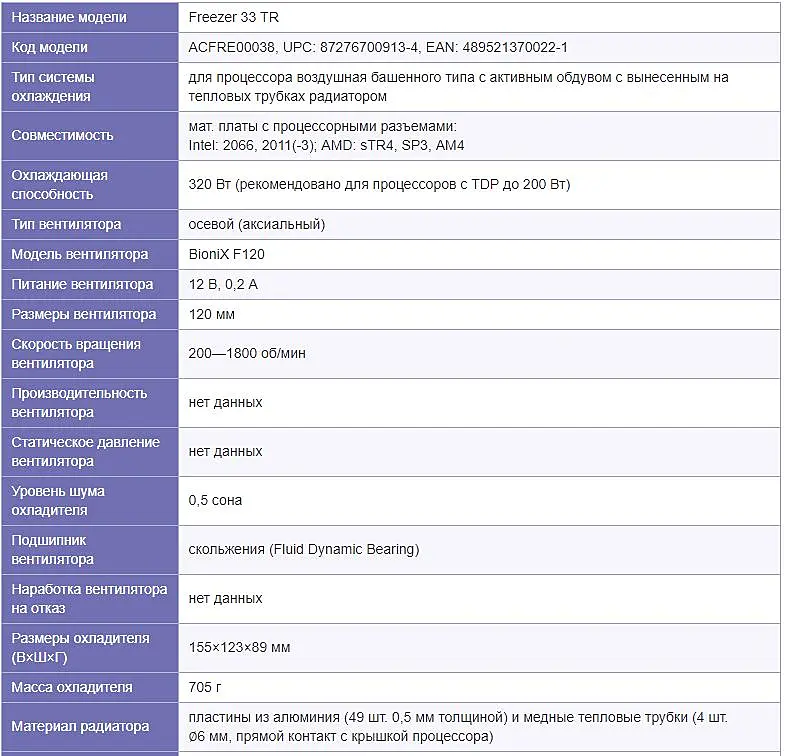Click the 'скольжения (Fluid Dynamic Bearing)' value
786x756 pixels.
[x=304, y=550]
